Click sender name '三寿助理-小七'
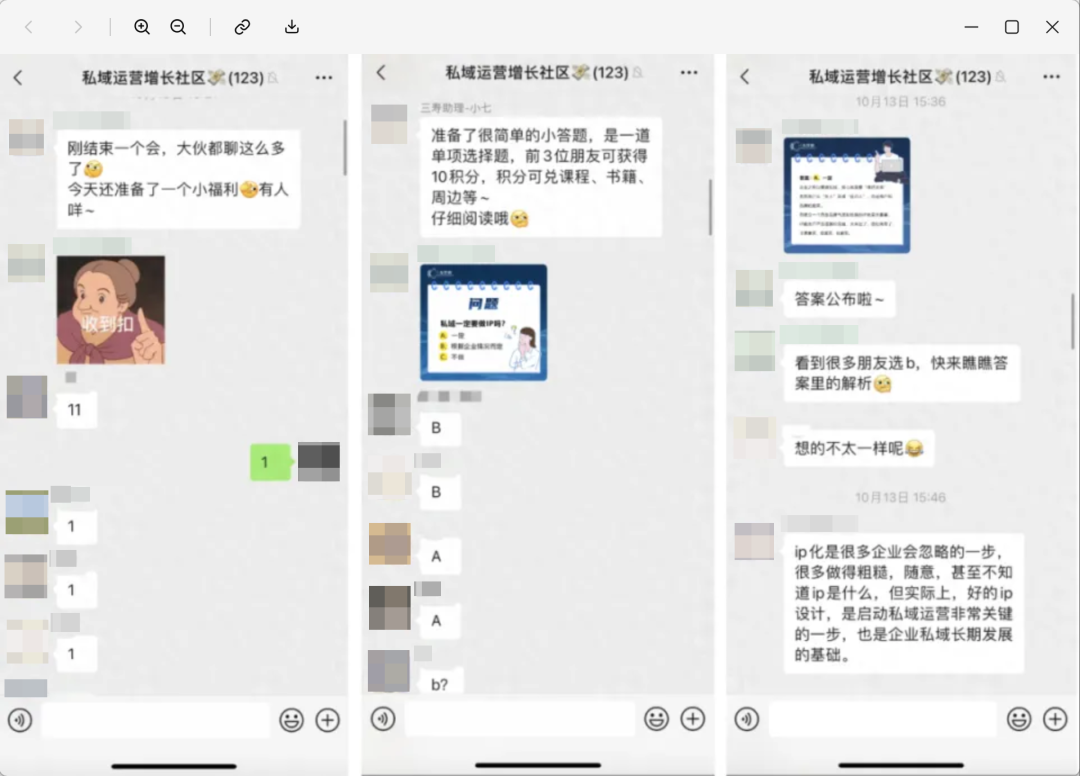The image size is (1080, 776). 456,108
